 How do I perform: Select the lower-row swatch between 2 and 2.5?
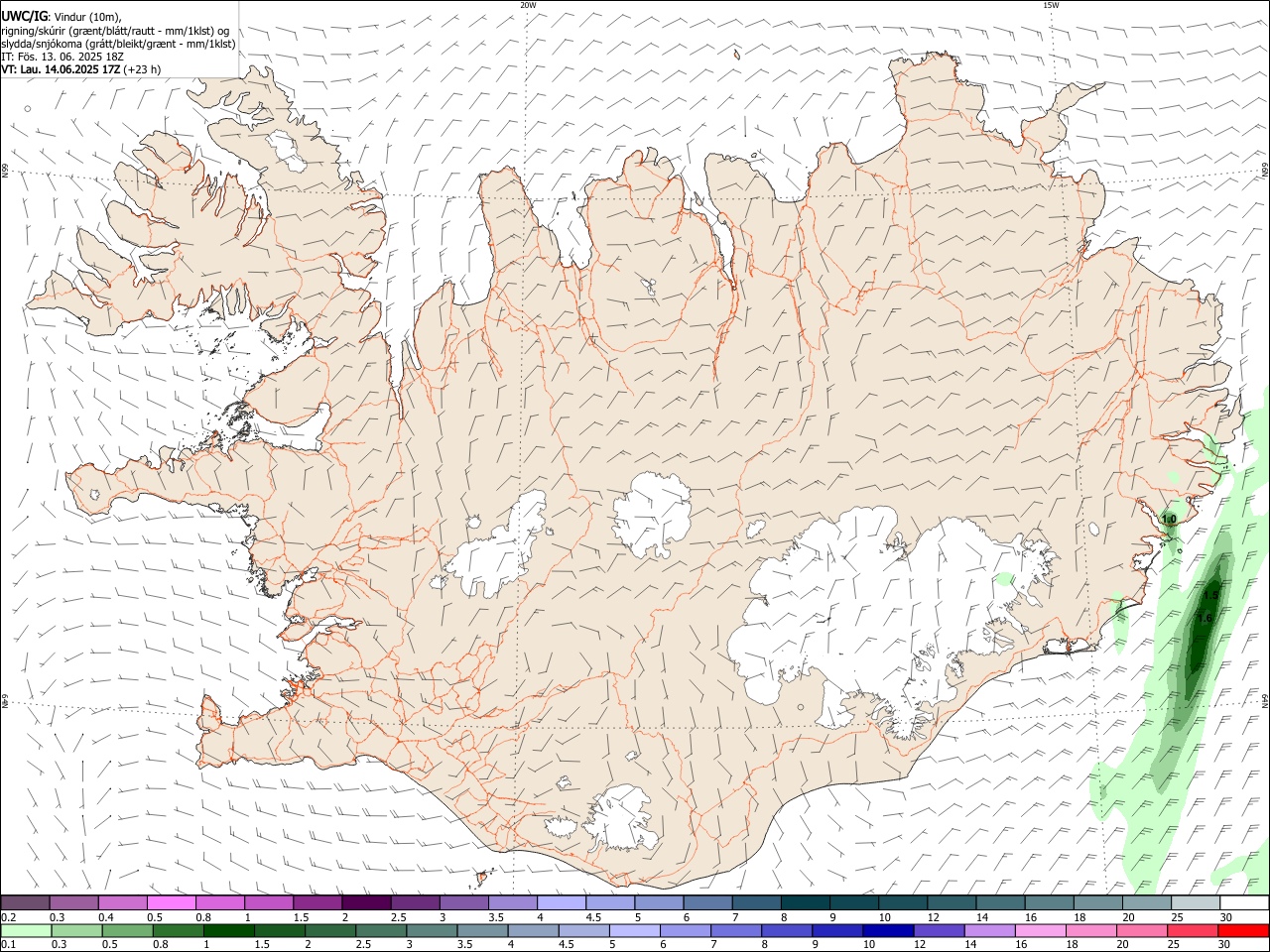click(x=329, y=931)
